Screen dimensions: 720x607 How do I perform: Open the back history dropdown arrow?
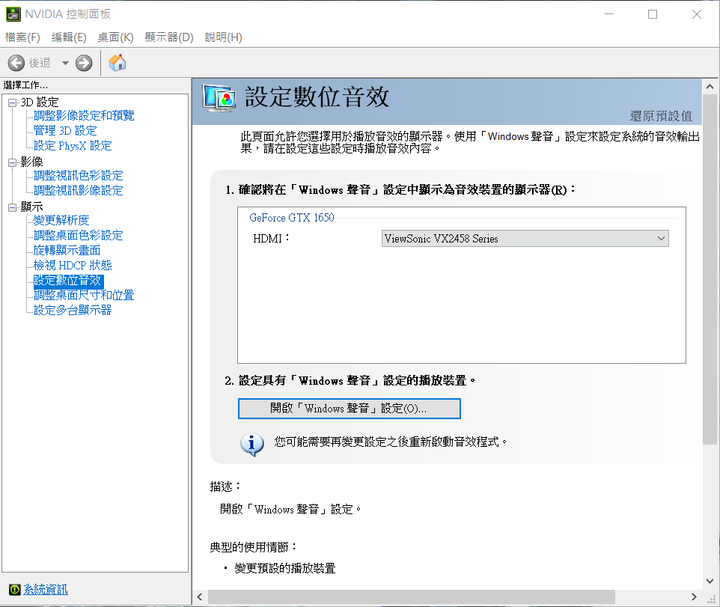[x=65, y=63]
